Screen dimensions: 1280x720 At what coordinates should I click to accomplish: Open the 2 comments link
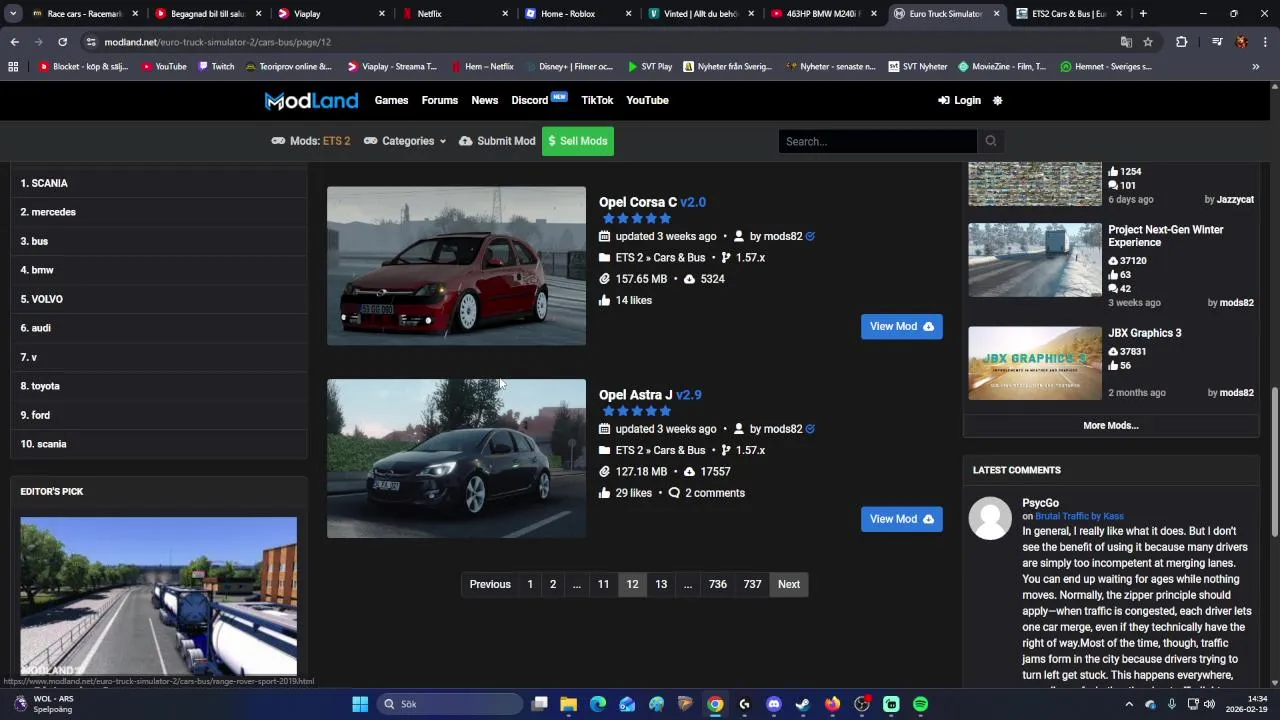tap(706, 493)
